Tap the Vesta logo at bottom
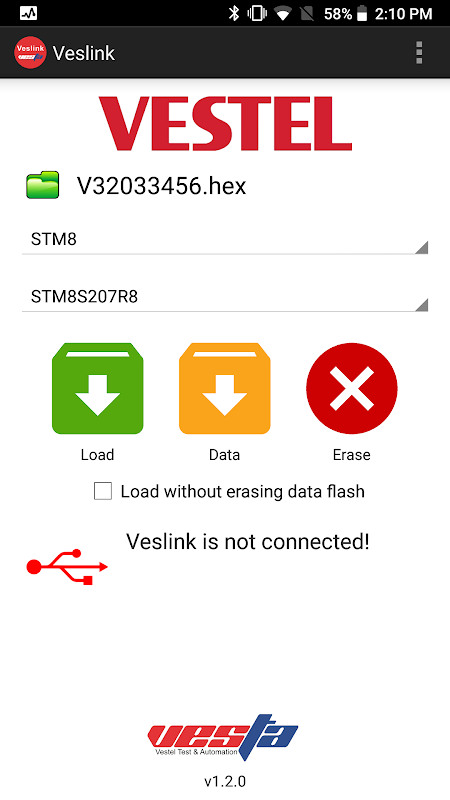 (223, 737)
